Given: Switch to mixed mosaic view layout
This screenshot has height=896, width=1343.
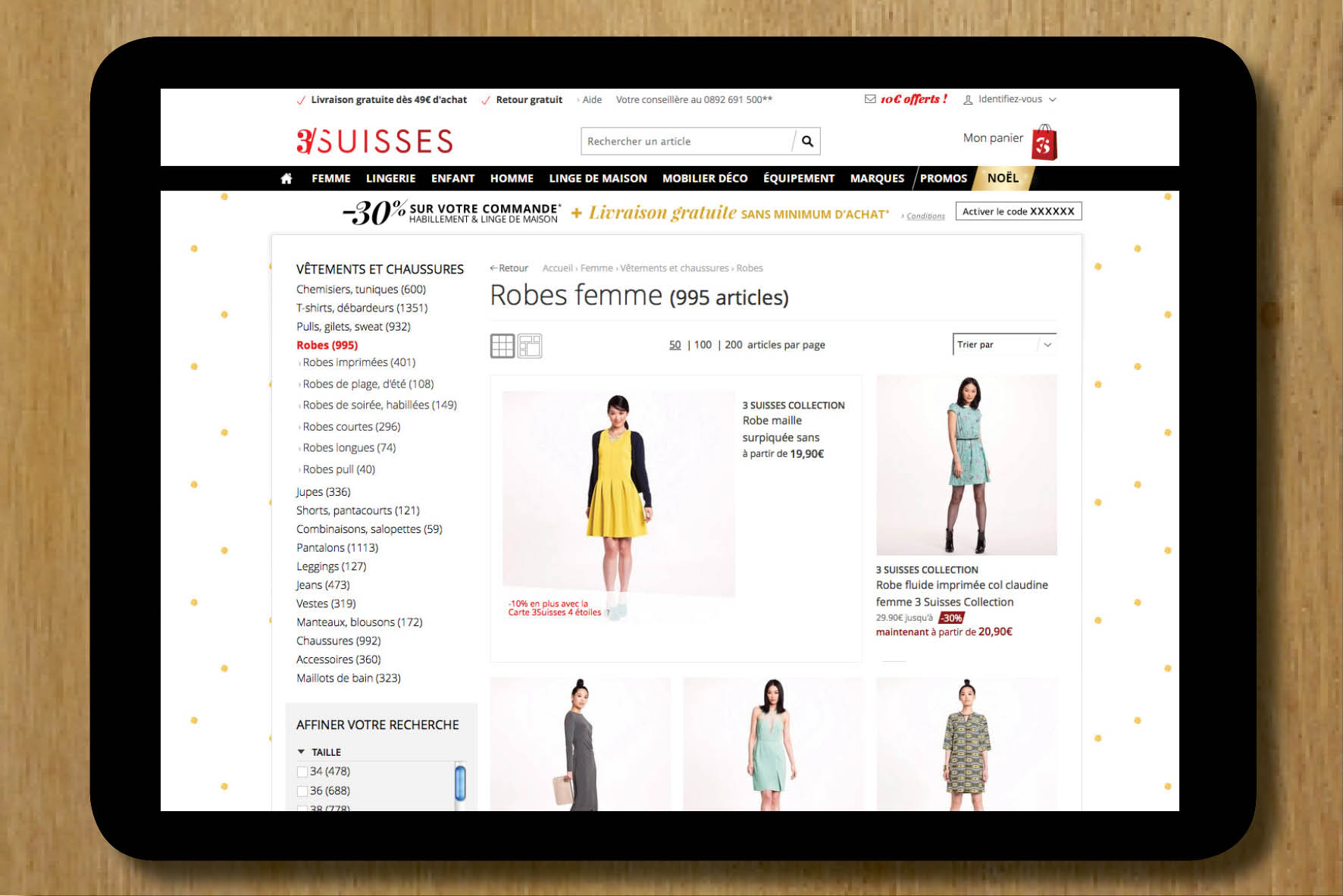Looking at the screenshot, I should (531, 345).
